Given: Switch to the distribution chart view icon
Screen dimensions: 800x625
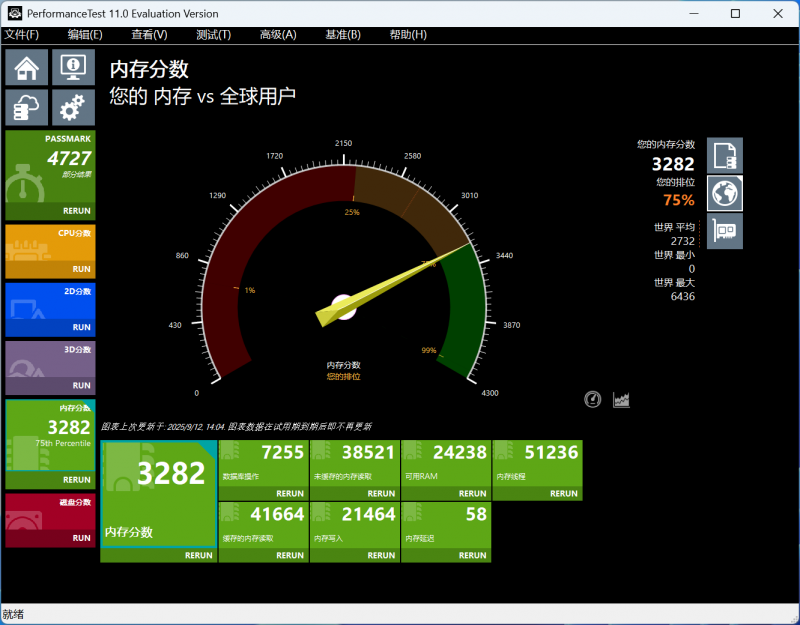Looking at the screenshot, I should [621, 400].
